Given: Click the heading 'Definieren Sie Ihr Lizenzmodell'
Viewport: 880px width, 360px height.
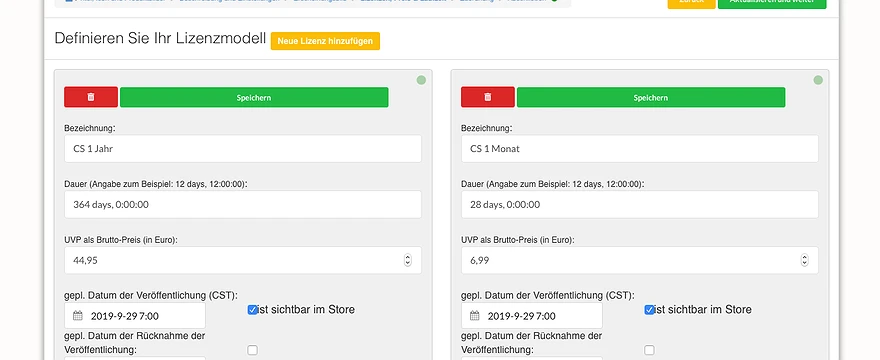Looking at the screenshot, I should [x=160, y=38].
